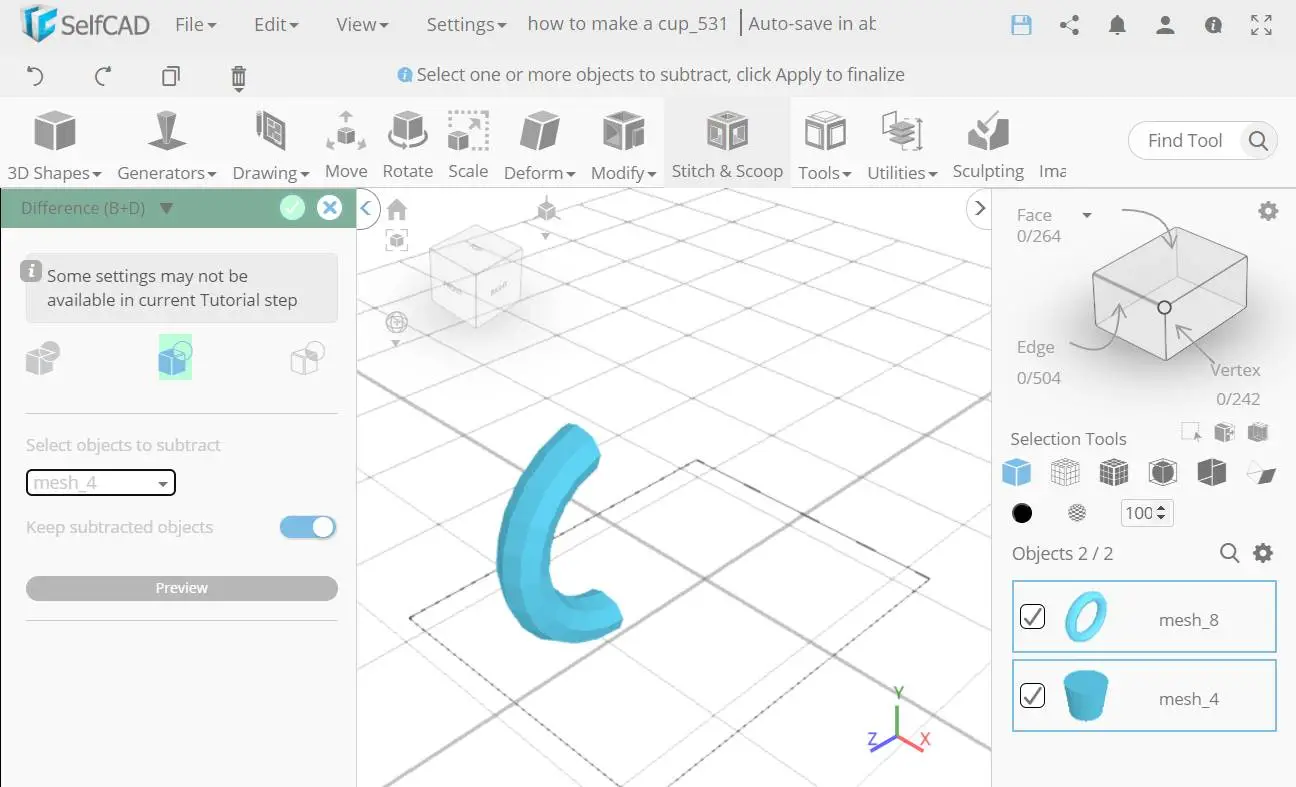
Task: Open the Modify dropdown
Action: point(623,147)
